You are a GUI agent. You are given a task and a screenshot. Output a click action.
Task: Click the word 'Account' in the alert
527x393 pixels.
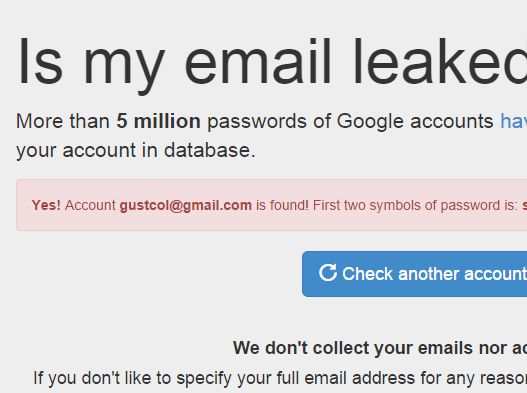[x=90, y=205]
